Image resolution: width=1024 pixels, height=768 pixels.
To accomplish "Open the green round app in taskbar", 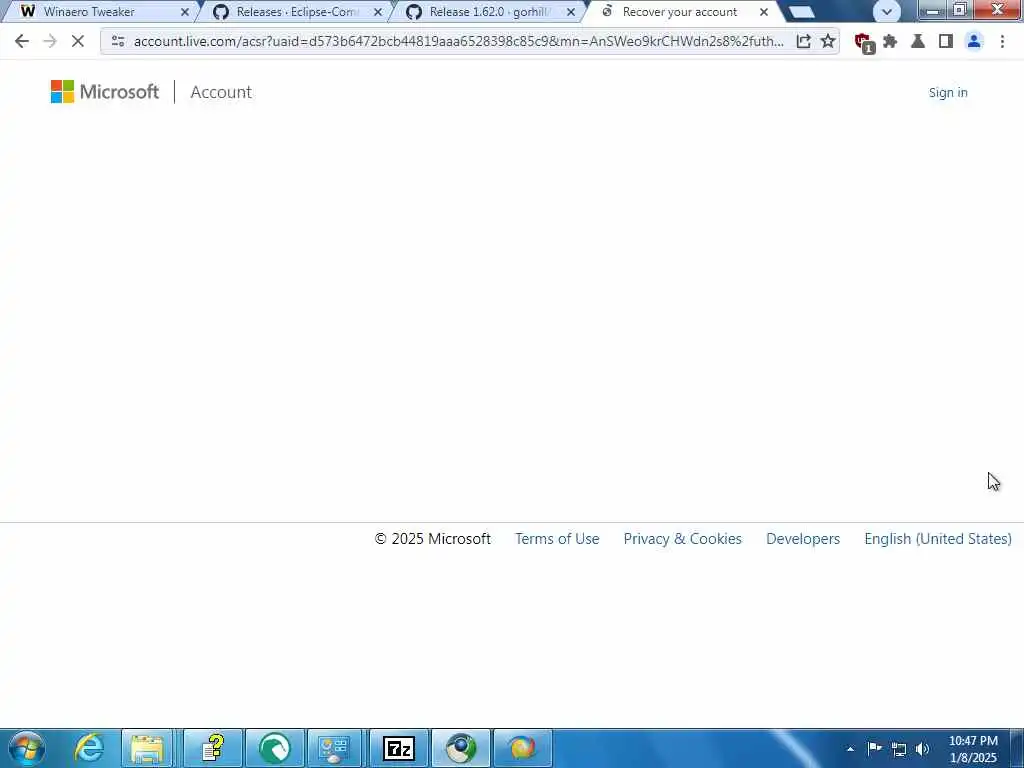I will [x=275, y=748].
